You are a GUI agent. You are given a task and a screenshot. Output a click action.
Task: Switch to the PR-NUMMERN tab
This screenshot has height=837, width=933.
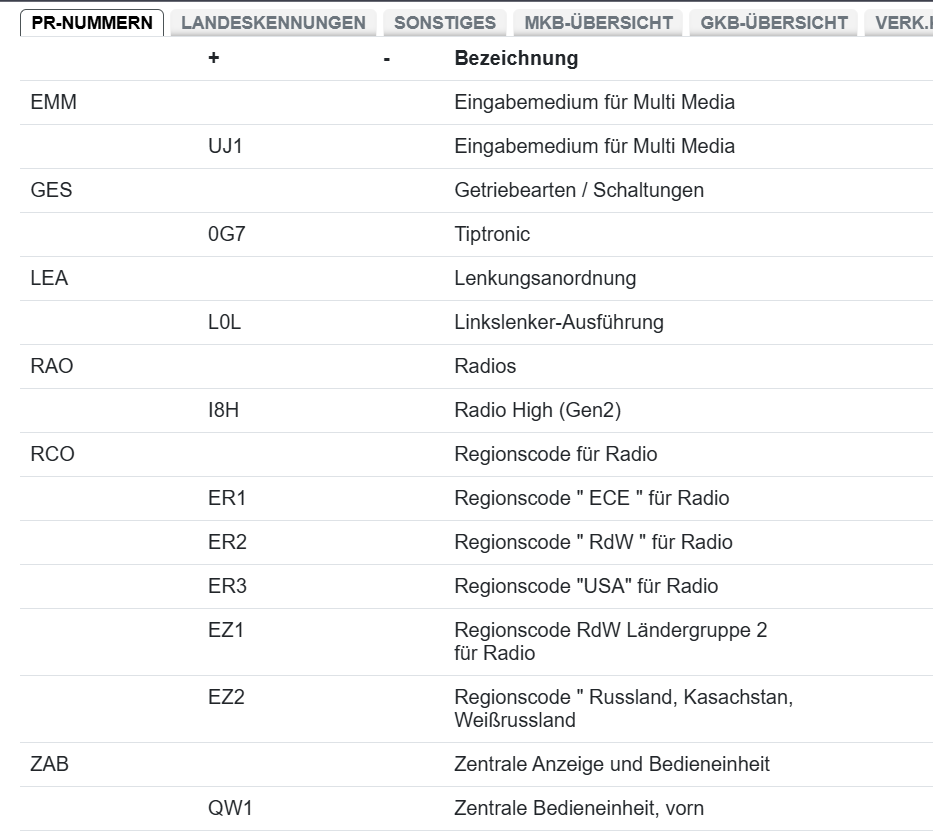(x=92, y=23)
